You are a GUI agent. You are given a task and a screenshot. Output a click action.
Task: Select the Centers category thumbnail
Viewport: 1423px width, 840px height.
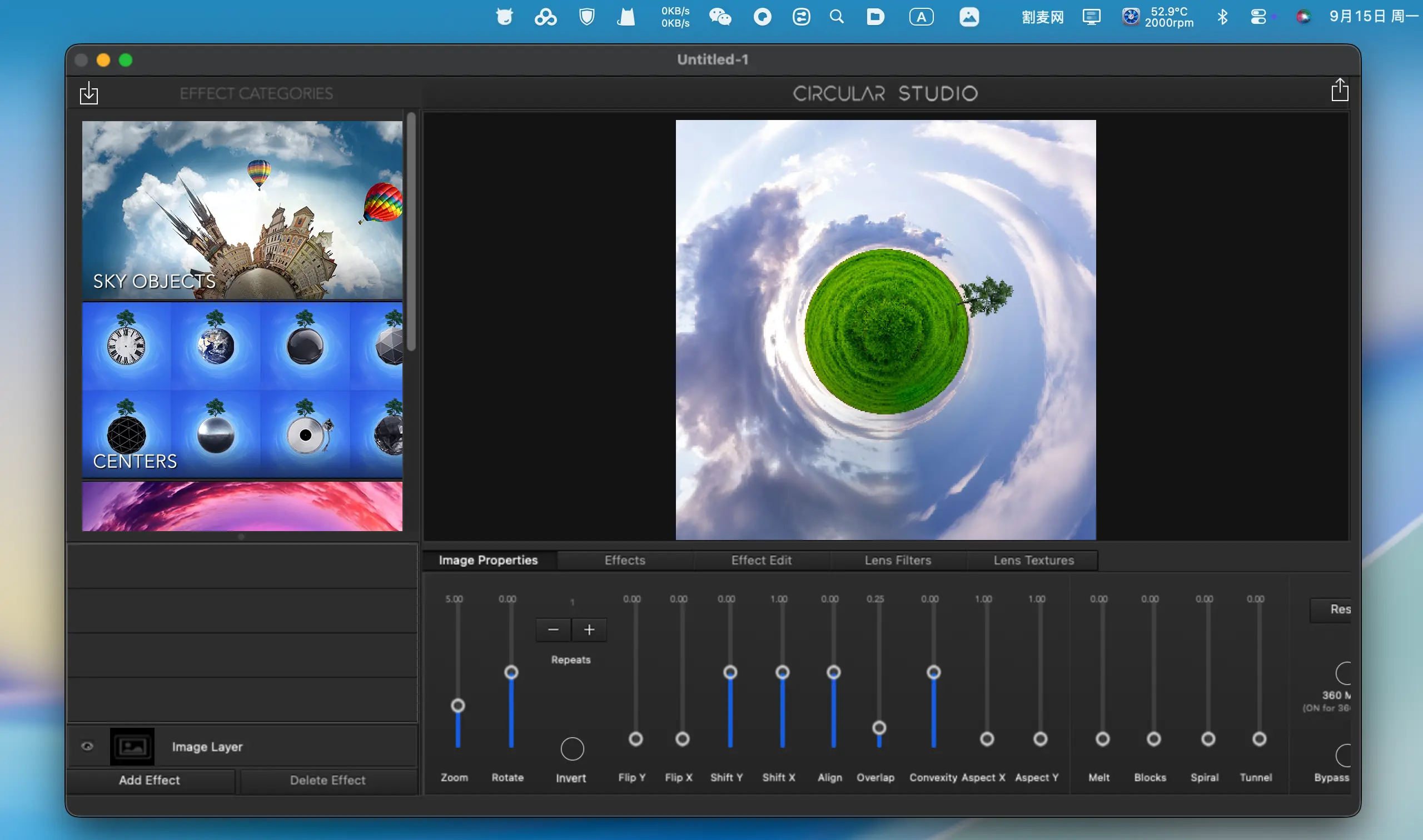[242, 391]
